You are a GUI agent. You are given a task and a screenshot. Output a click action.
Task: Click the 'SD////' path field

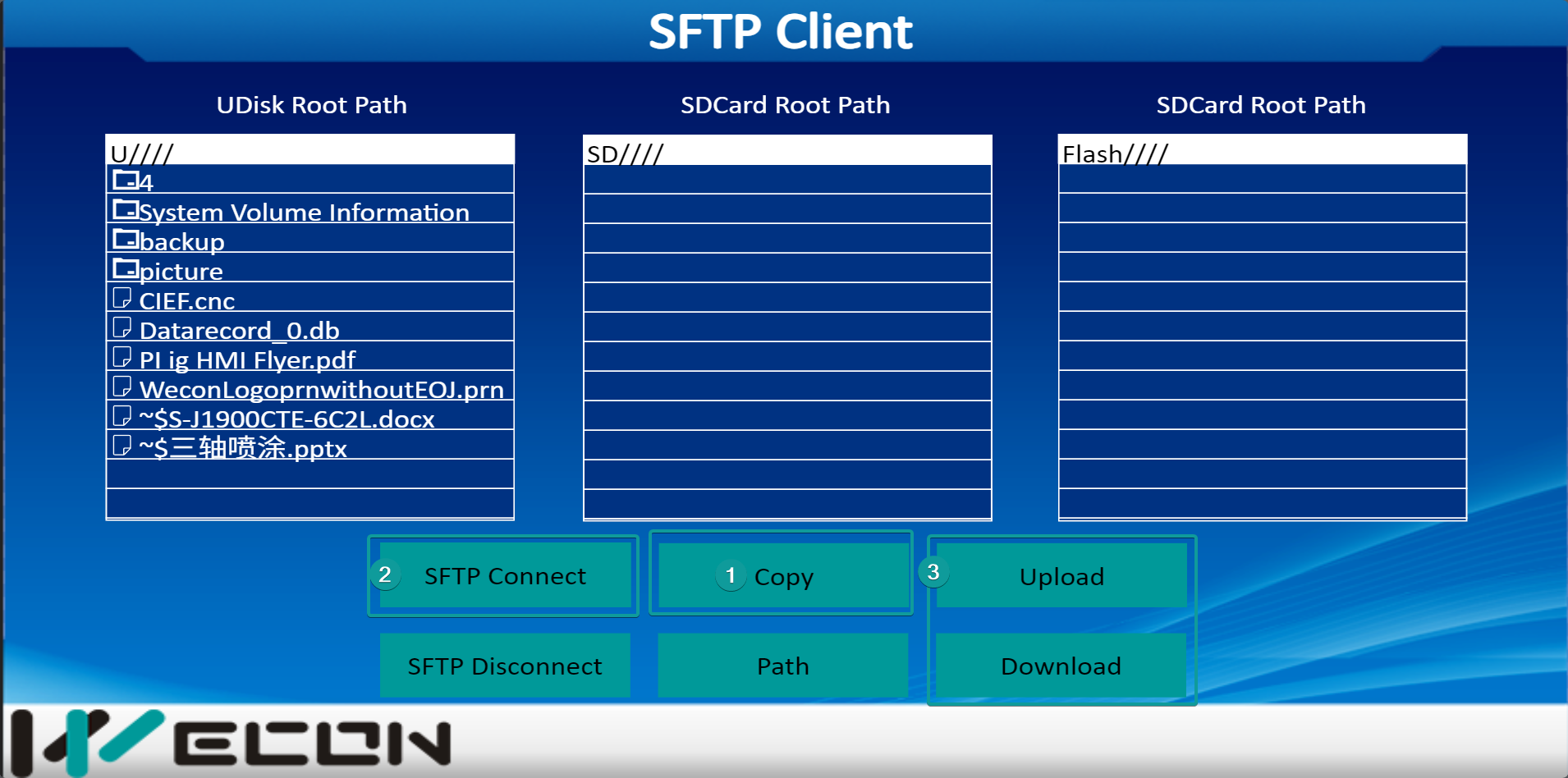pyautogui.click(x=787, y=151)
